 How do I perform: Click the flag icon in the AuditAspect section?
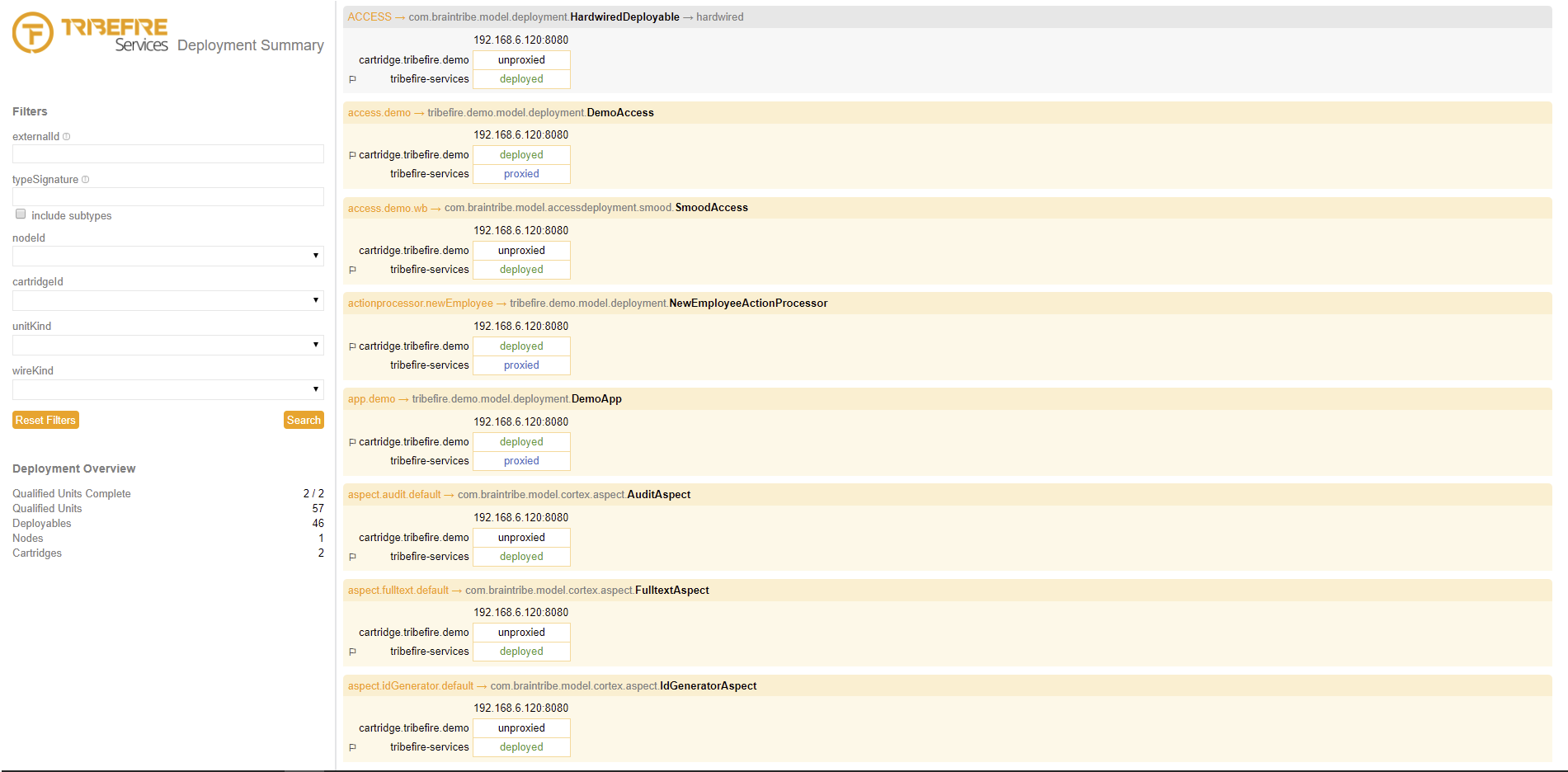[x=352, y=558]
